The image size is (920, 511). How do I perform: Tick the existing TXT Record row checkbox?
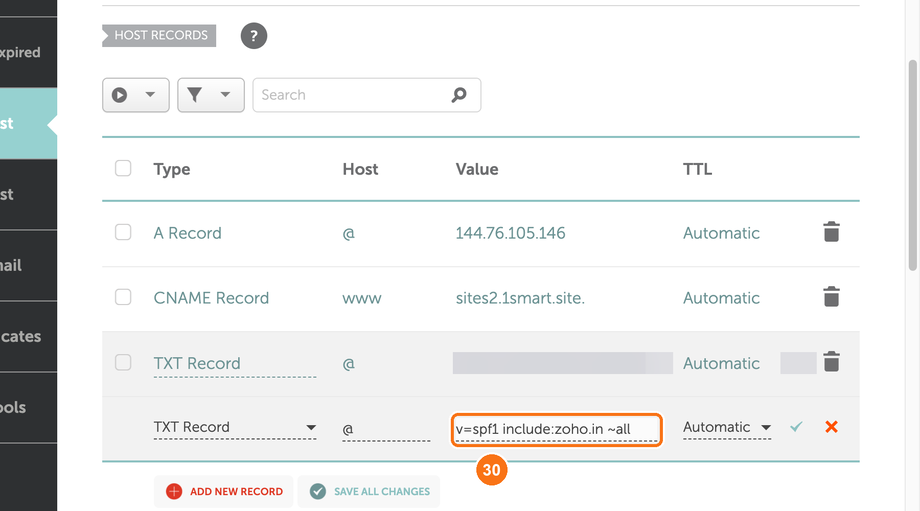click(x=123, y=363)
